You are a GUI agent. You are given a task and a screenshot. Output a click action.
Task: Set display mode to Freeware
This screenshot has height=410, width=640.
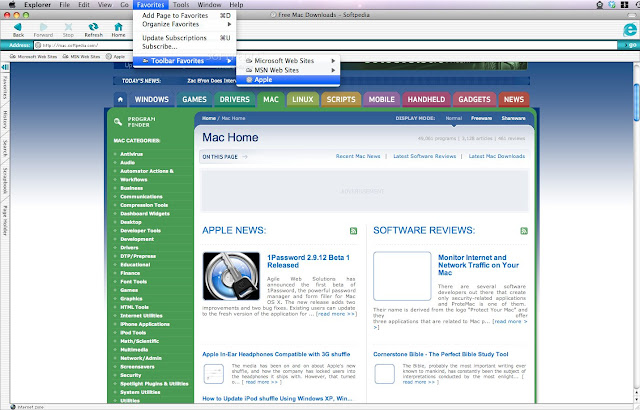(x=481, y=118)
